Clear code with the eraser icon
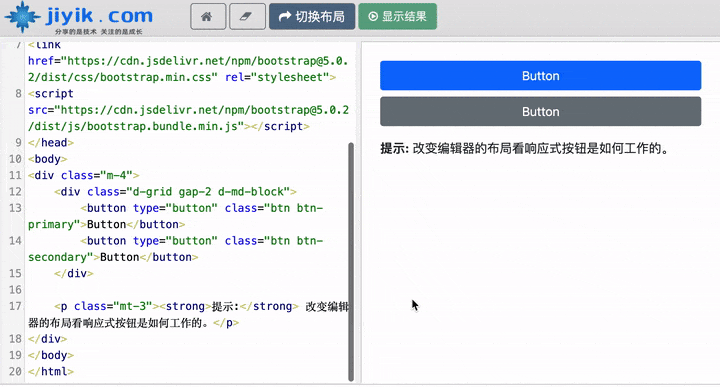 point(247,17)
